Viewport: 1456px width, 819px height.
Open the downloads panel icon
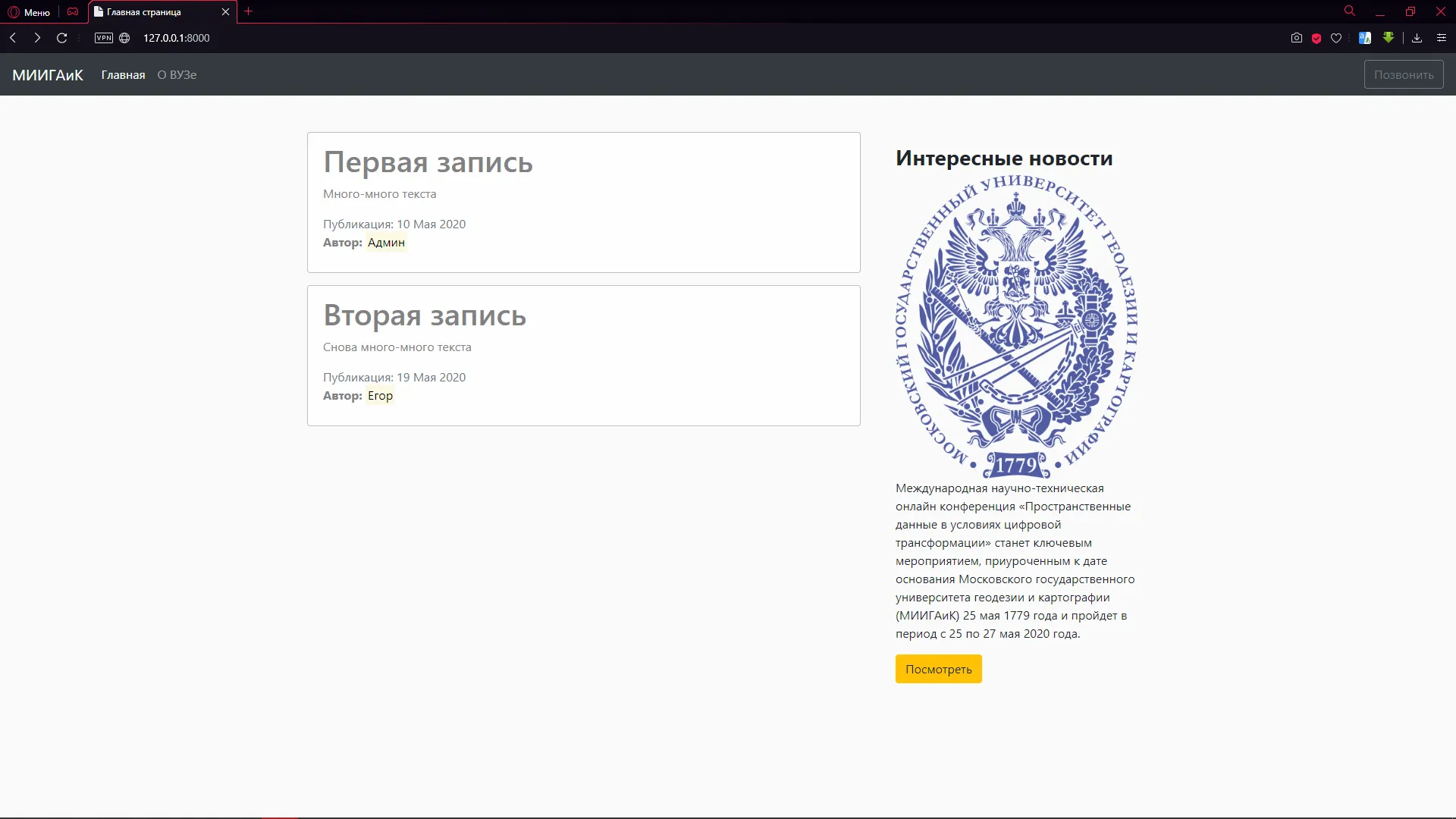(1417, 38)
